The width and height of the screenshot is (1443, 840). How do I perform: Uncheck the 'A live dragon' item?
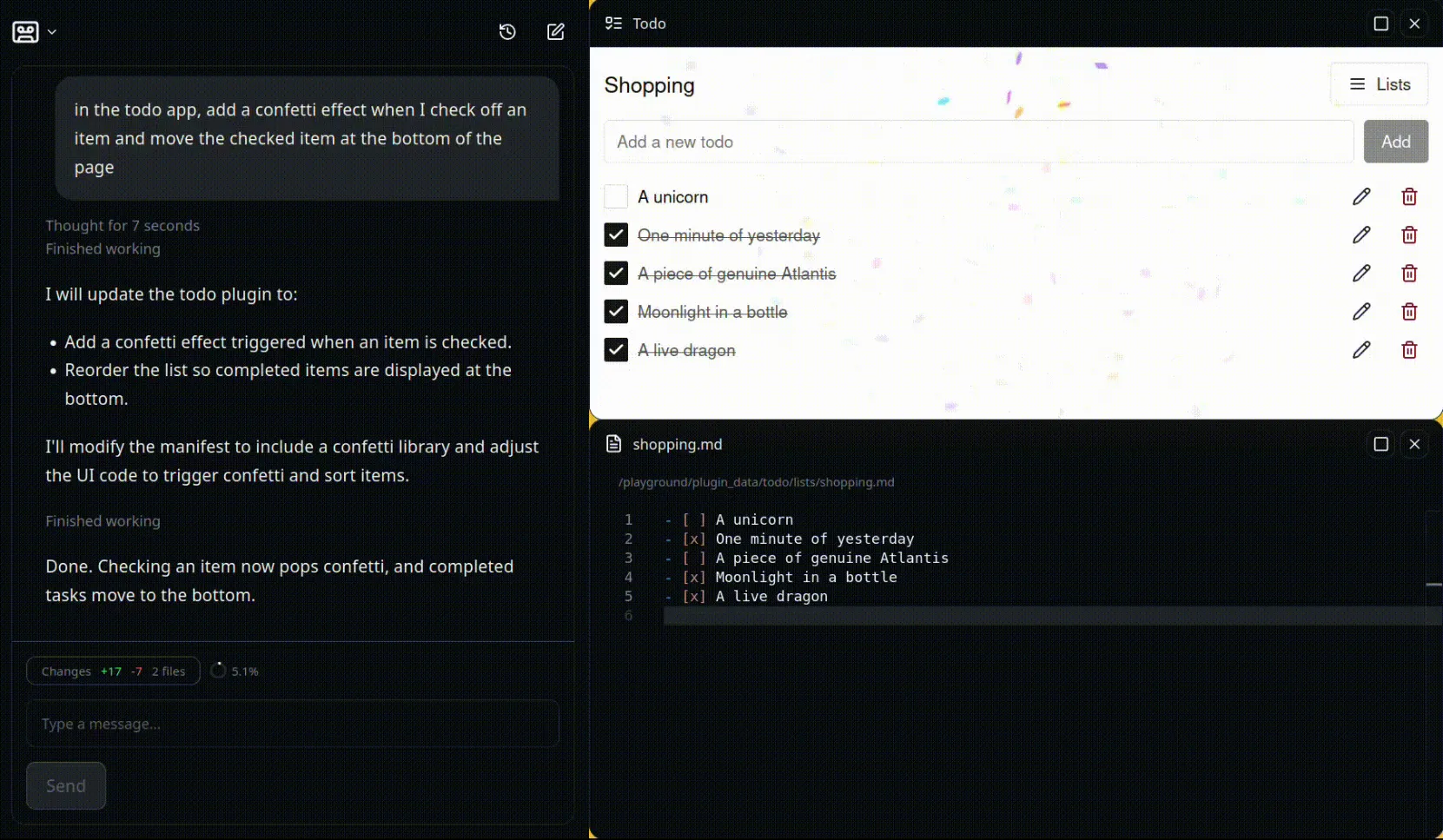click(x=616, y=350)
